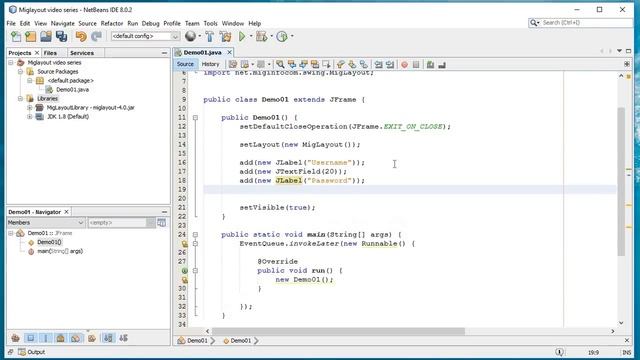Open the Tools menu
The image size is (640, 360).
click(x=210, y=23)
